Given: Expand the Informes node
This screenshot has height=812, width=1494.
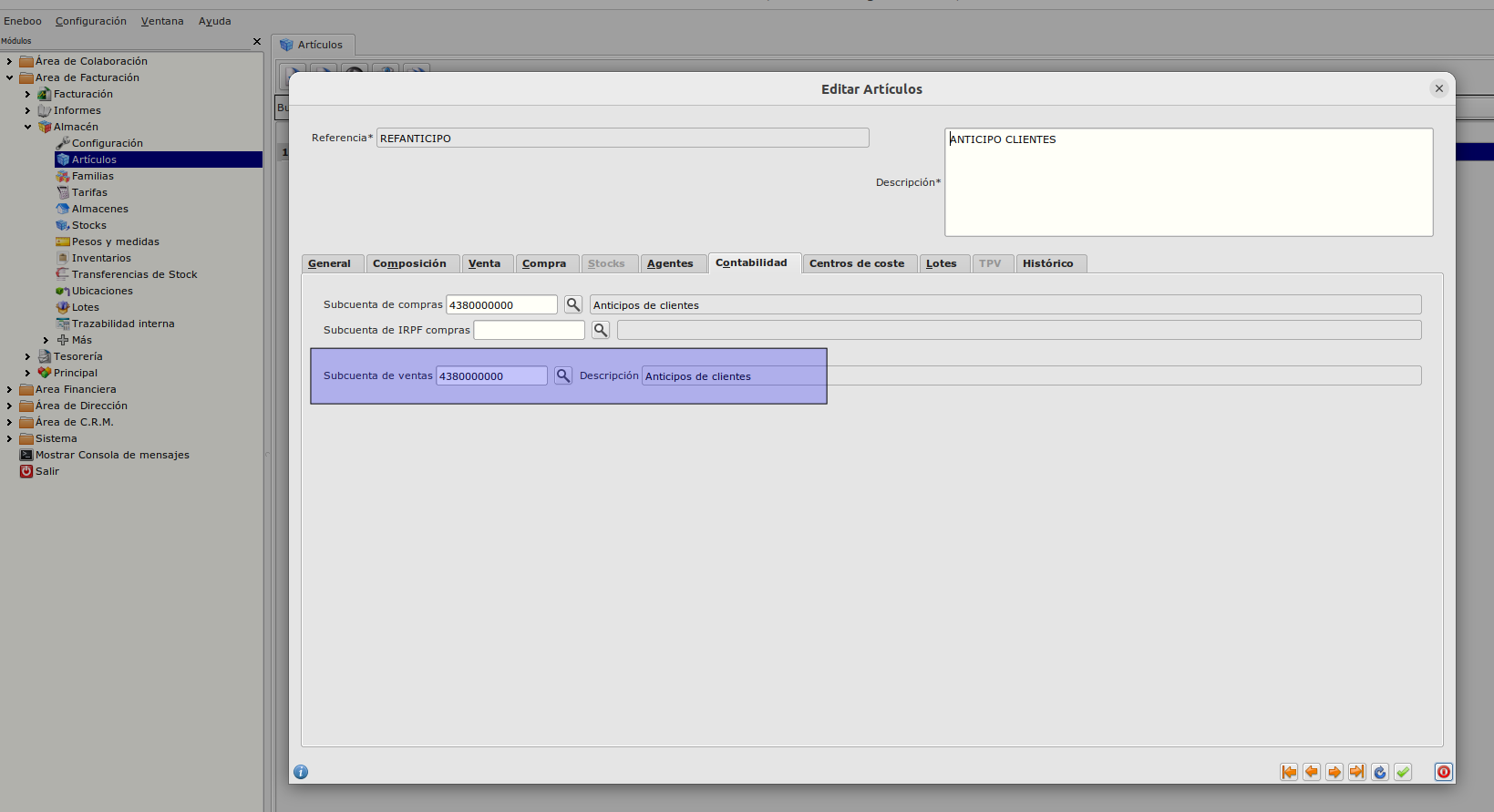Looking at the screenshot, I should coord(27,110).
